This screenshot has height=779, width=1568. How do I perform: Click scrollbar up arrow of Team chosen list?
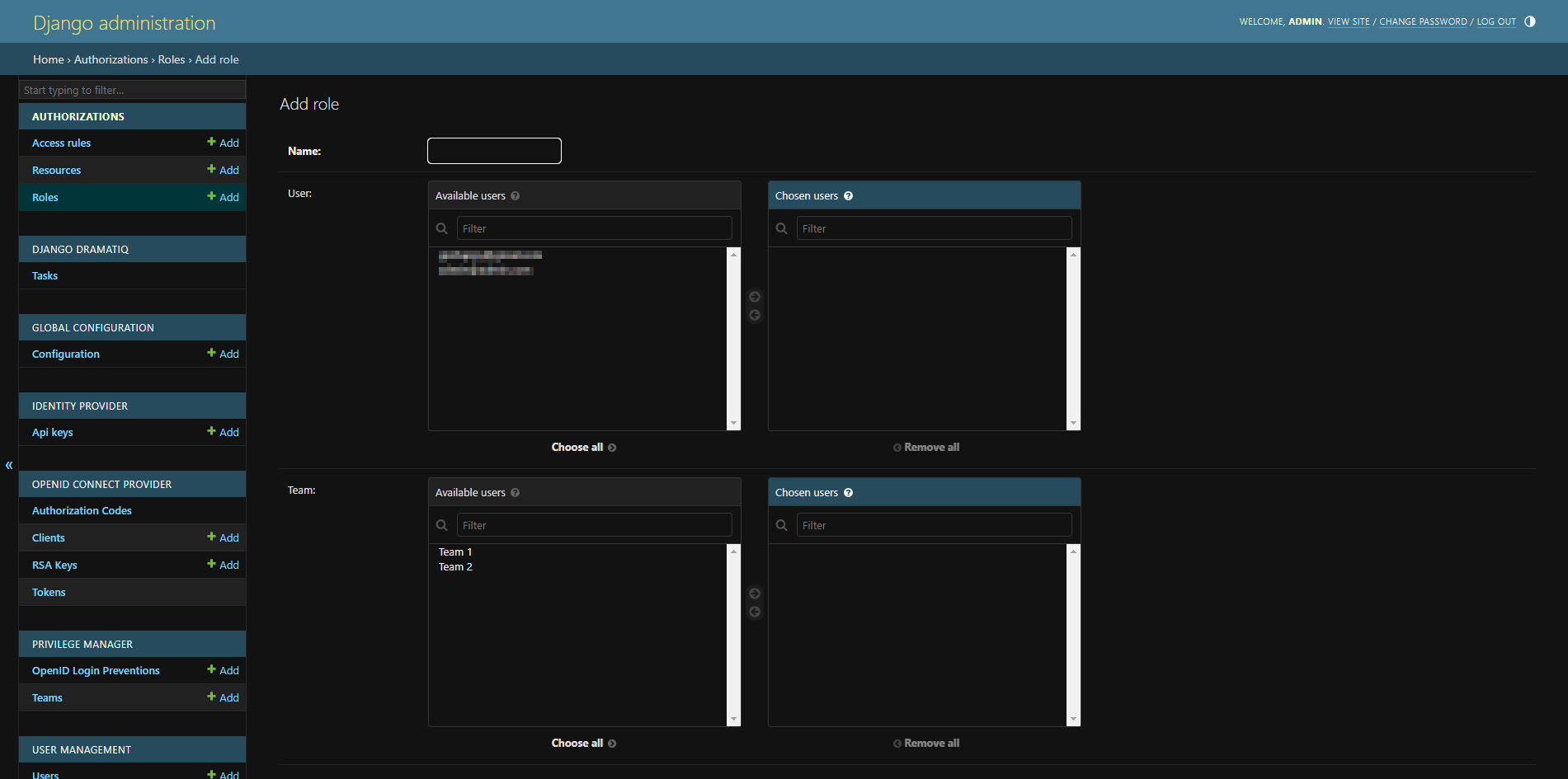pos(1073,551)
